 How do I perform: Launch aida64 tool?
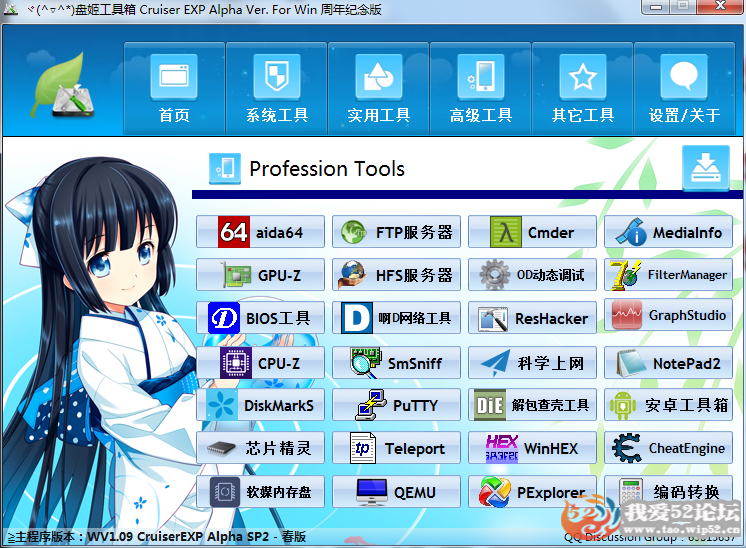[260, 232]
